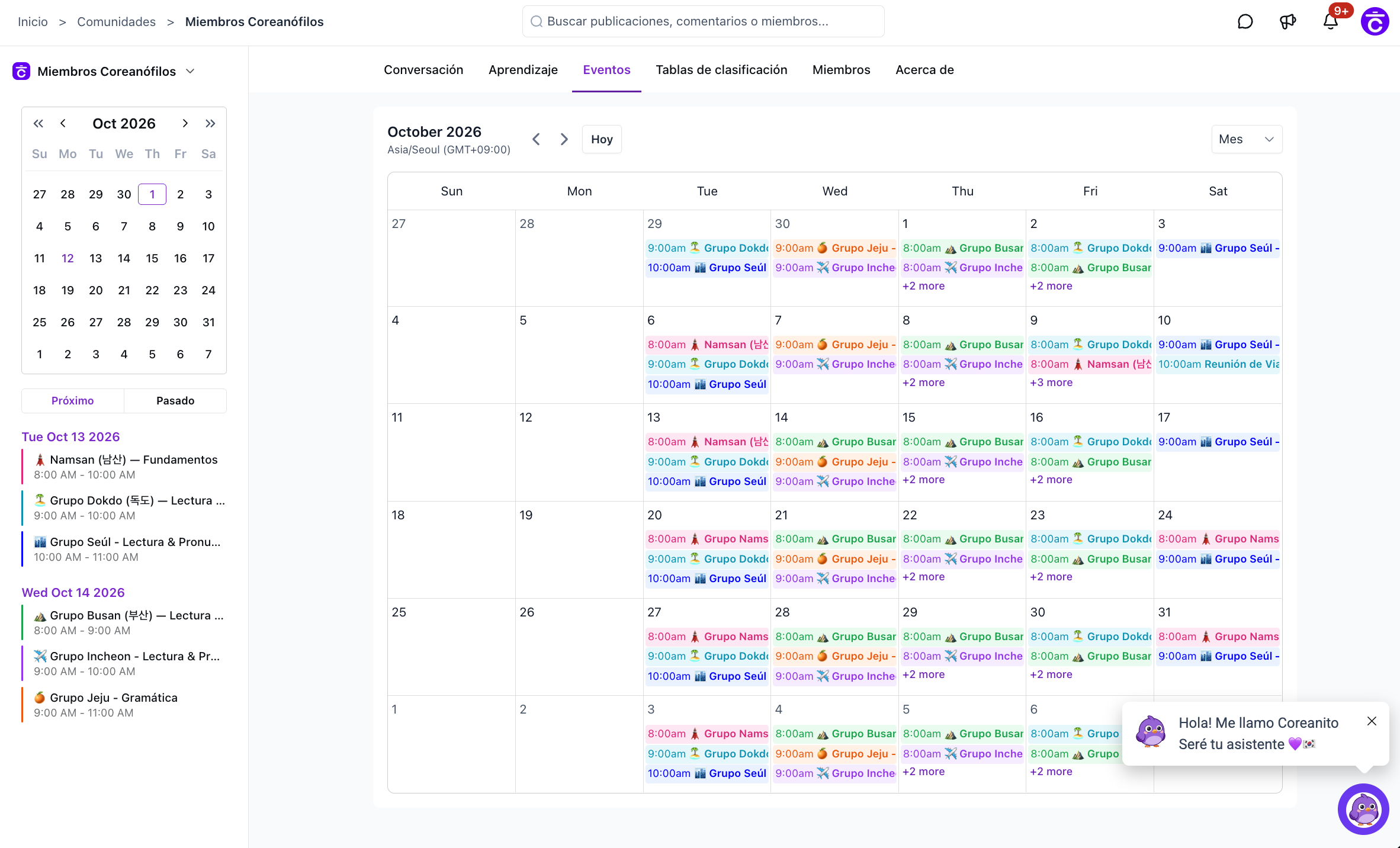Go to Inicio breadcrumb link

click(x=33, y=22)
